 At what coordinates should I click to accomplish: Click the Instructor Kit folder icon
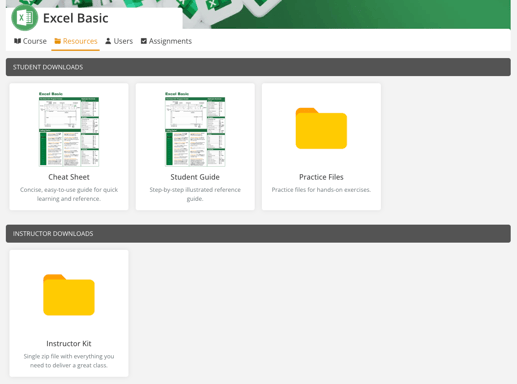pos(69,295)
